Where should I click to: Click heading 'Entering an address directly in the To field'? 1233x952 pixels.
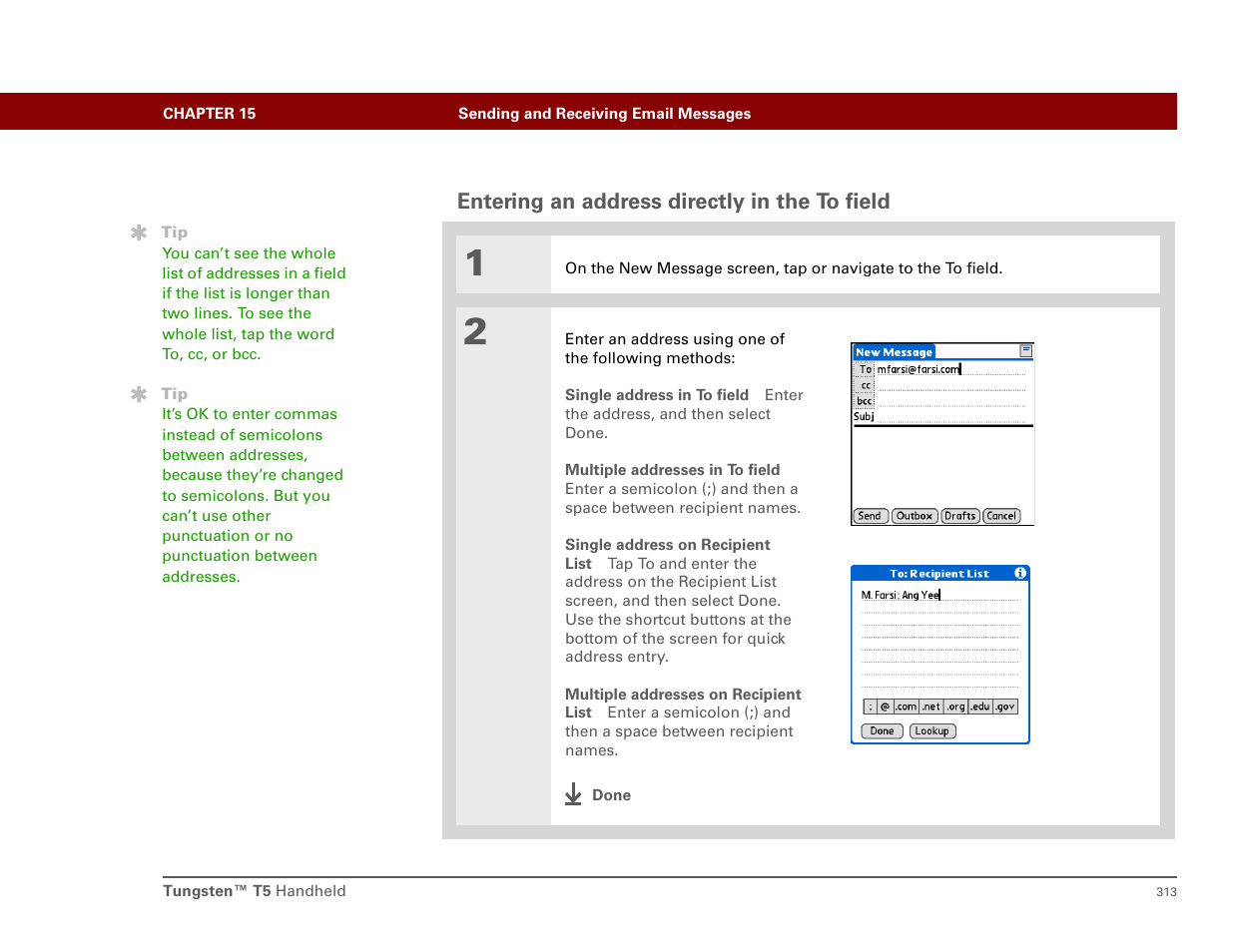[673, 202]
